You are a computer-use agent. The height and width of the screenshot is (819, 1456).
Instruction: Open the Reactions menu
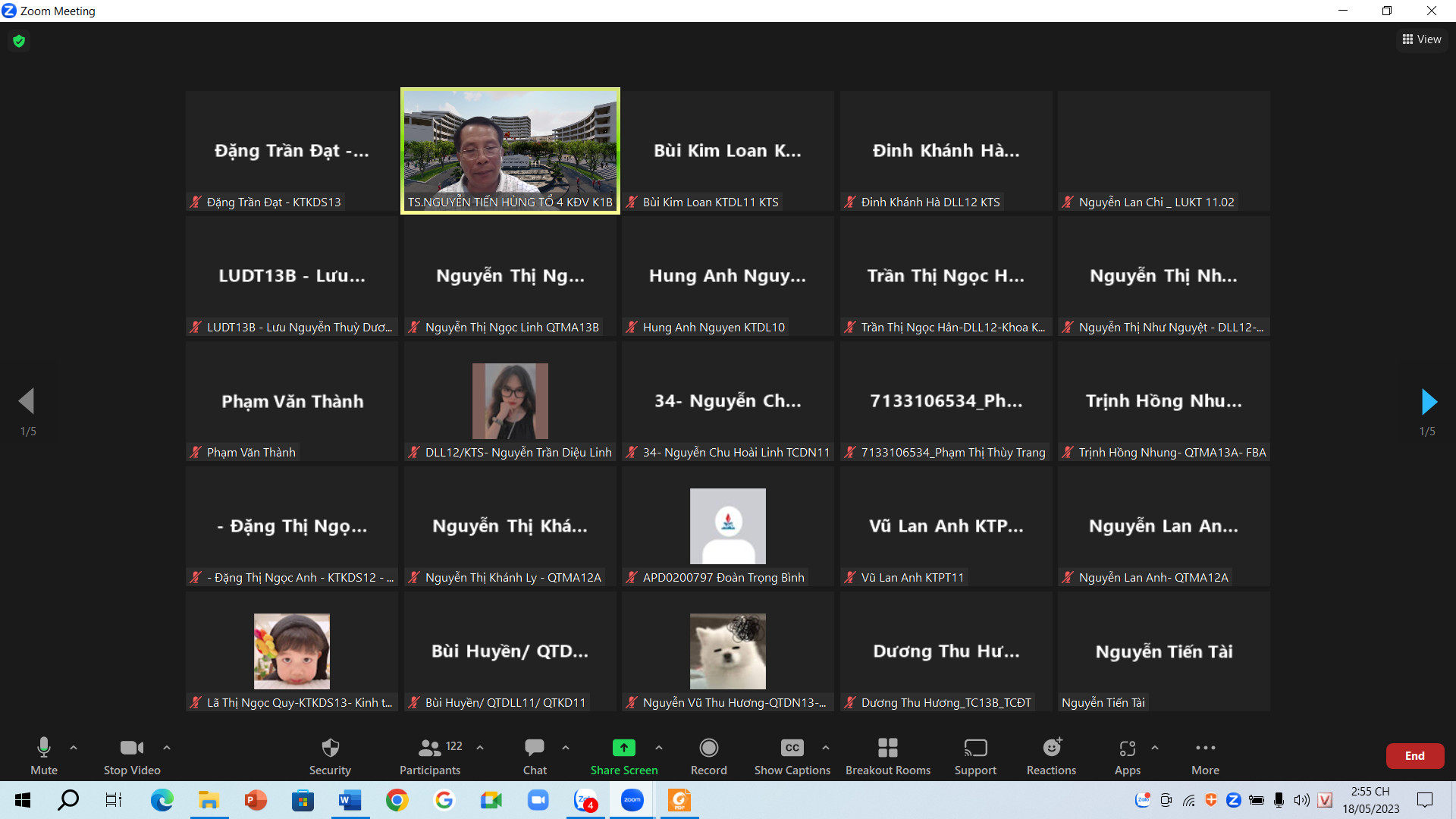tap(1051, 755)
